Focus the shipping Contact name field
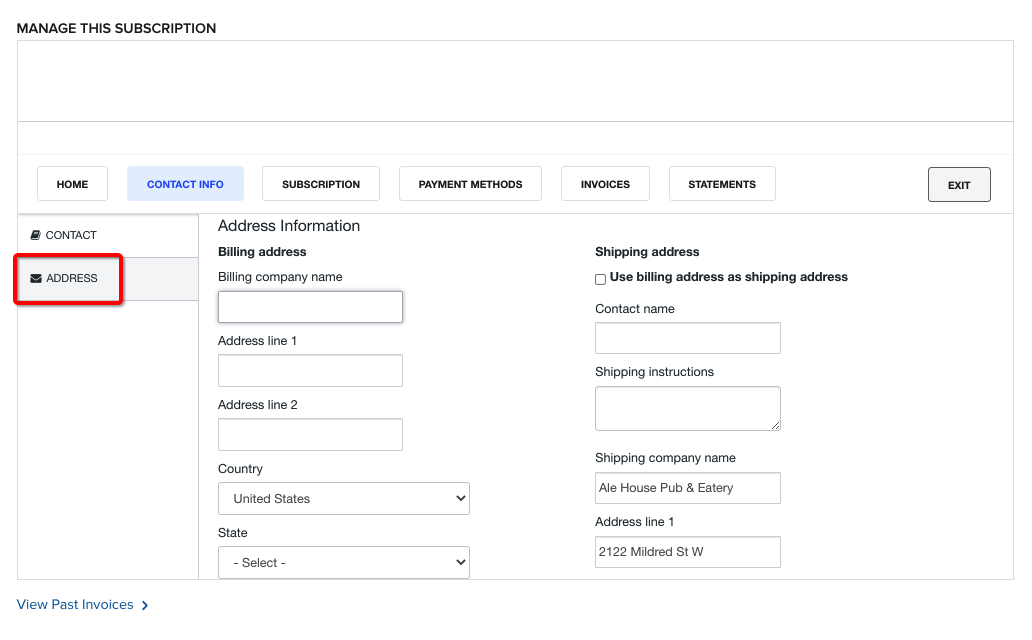Image resolution: width=1032 pixels, height=640 pixels. [x=688, y=338]
